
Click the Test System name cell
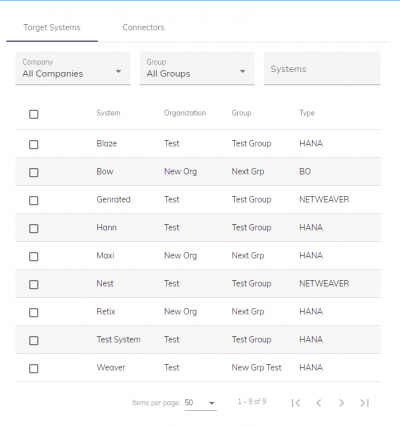pos(118,339)
